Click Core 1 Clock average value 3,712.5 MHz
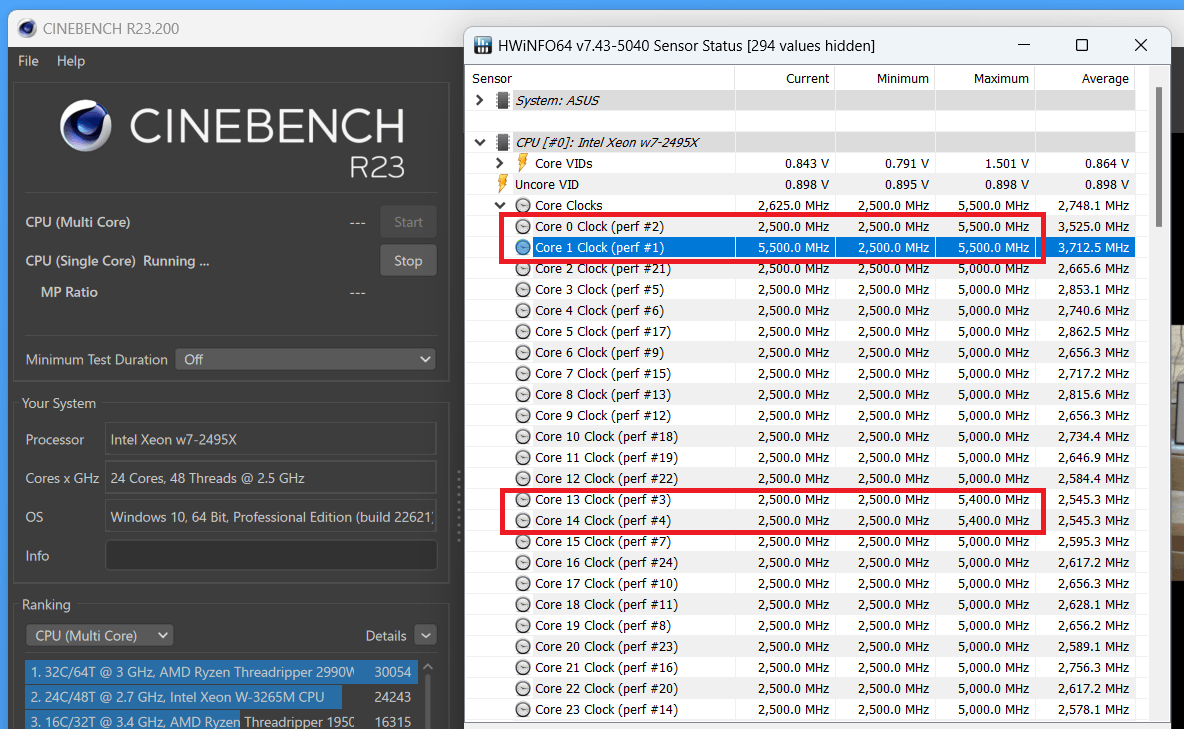 [1093, 247]
